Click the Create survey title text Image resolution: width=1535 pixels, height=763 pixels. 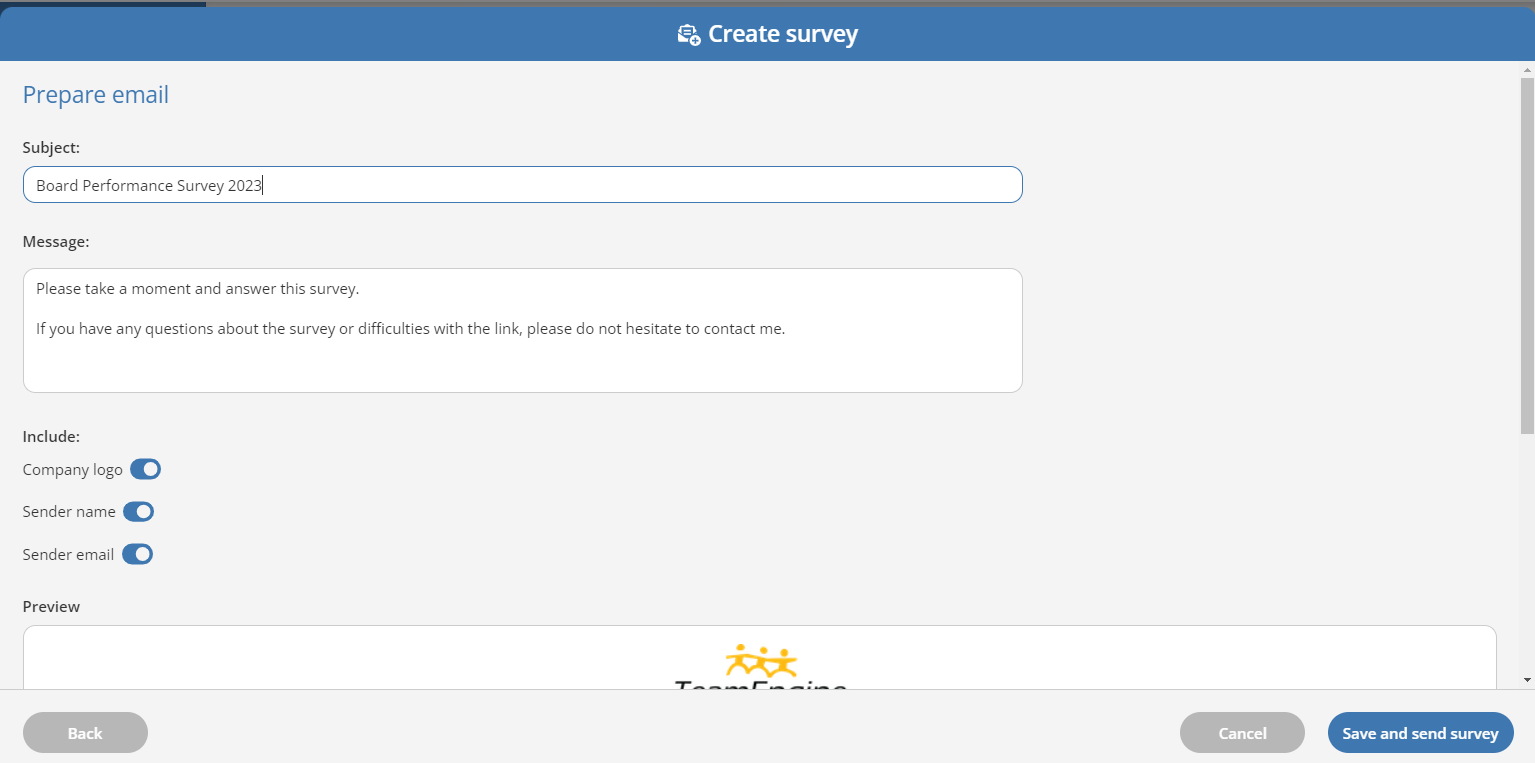(x=783, y=34)
